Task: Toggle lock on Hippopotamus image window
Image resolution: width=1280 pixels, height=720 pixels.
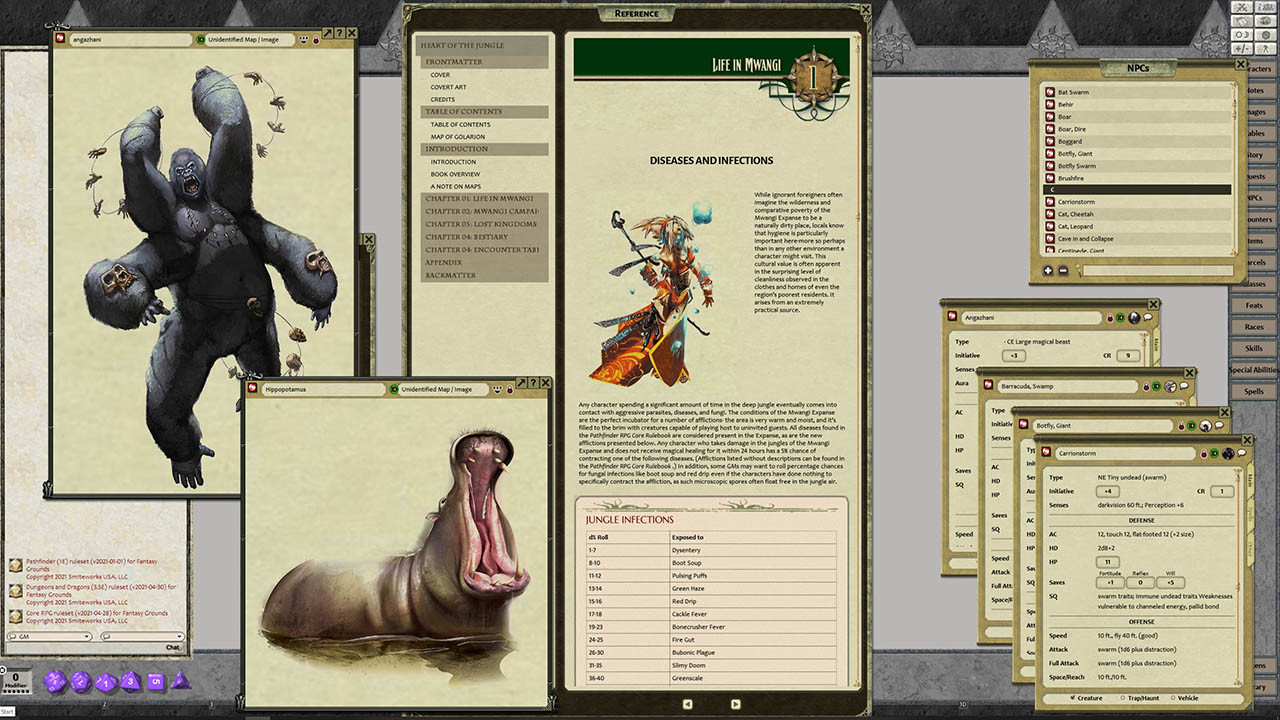Action: (x=510, y=389)
